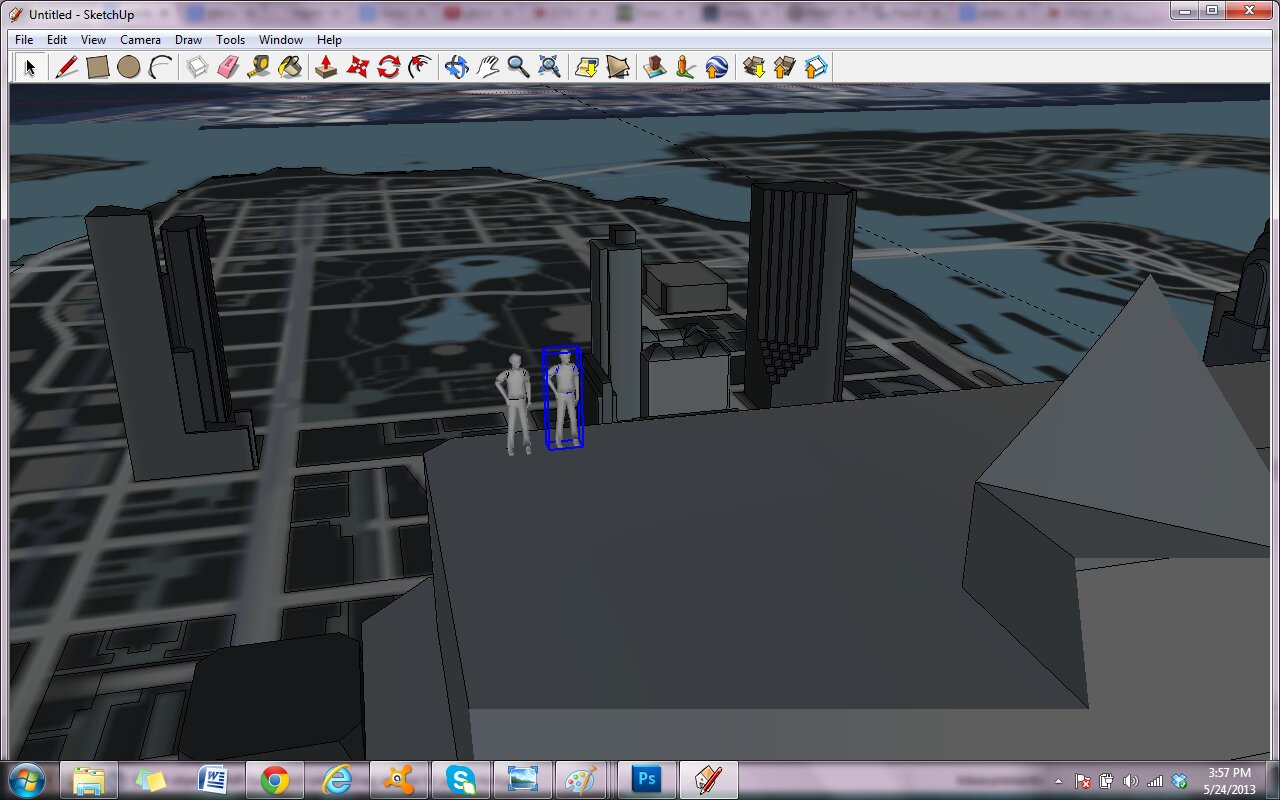This screenshot has width=1280, height=800.
Task: Open the Windows Start menu
Action: 27,779
